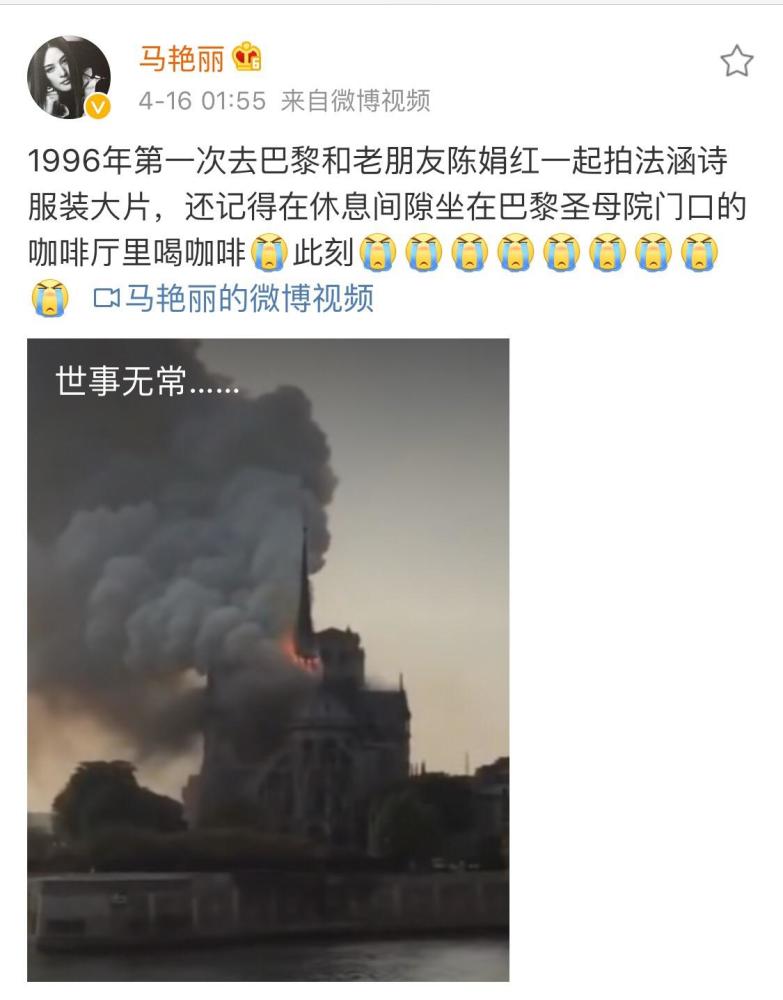783x1000 pixels.
Task: Click the video camera icon before the video link
Action: (106, 298)
